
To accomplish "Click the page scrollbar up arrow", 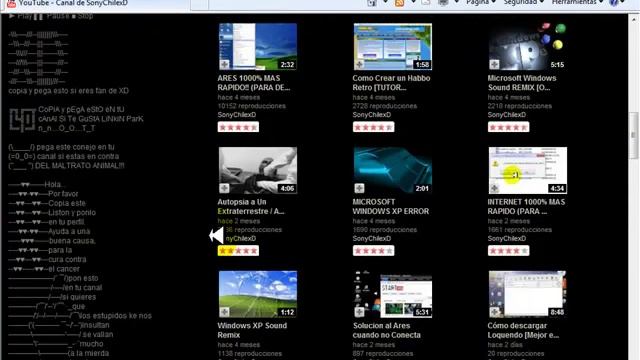I will tap(633, 20).
